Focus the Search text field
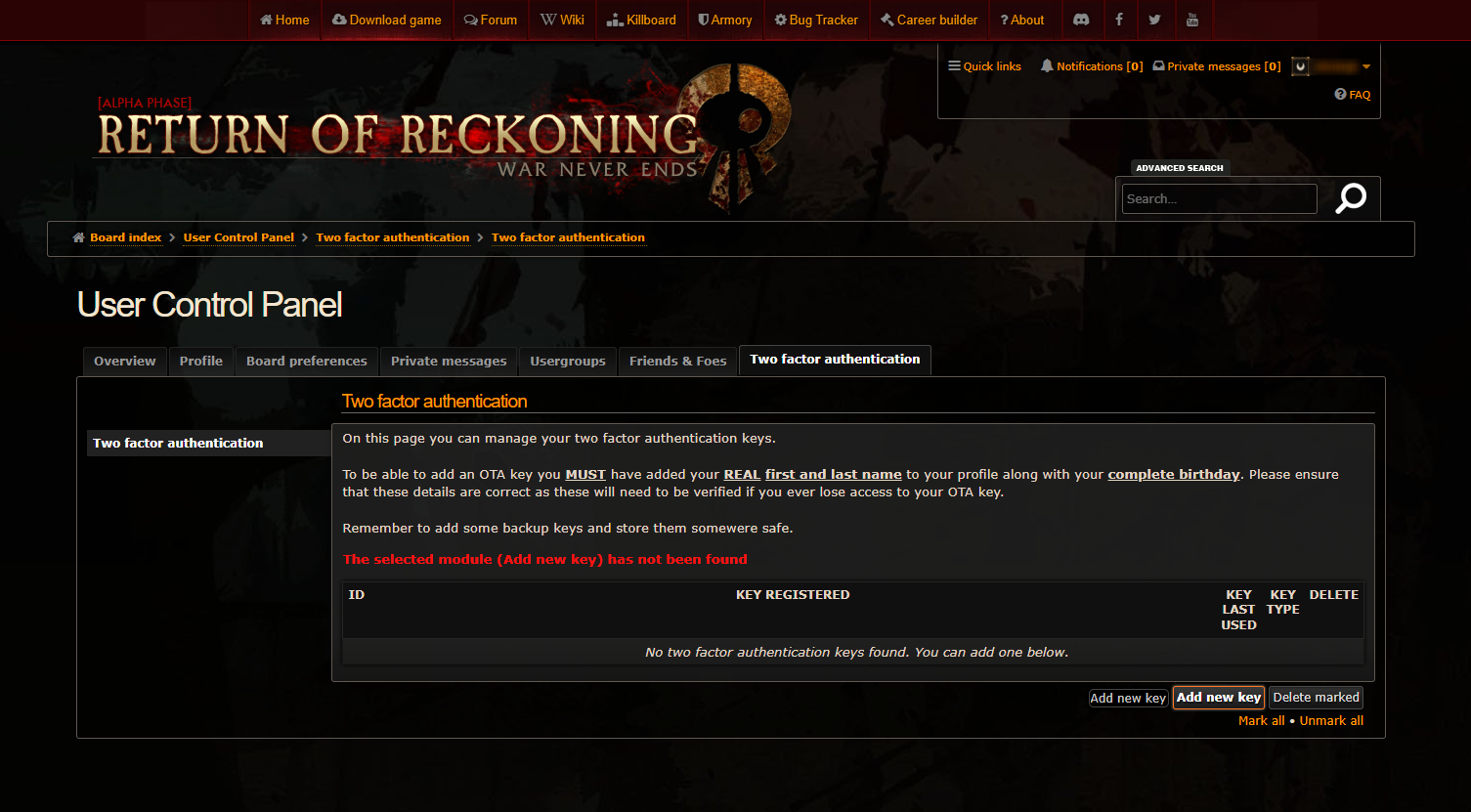This screenshot has height=812, width=1471. [x=1220, y=198]
